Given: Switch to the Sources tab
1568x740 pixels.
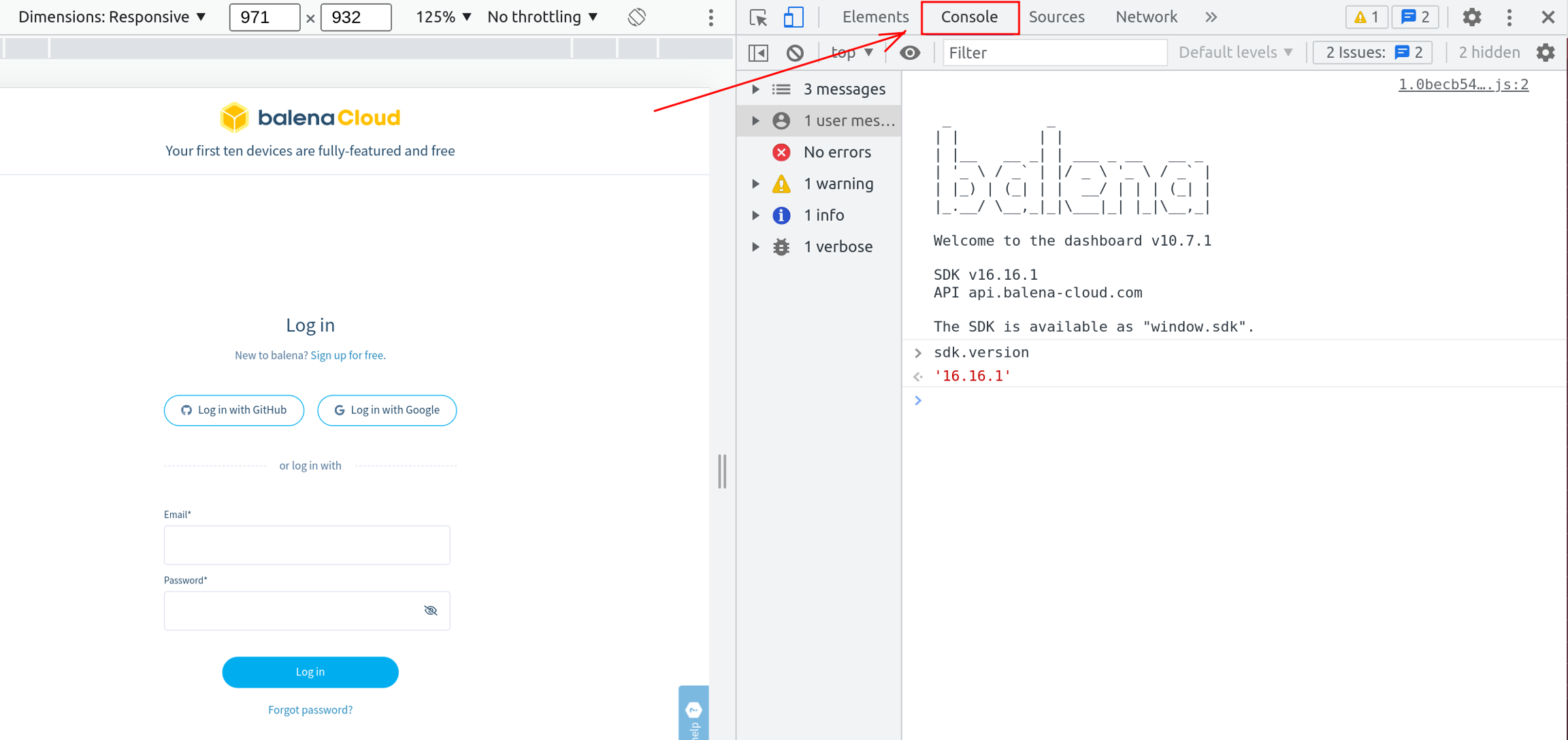Looking at the screenshot, I should 1056,17.
